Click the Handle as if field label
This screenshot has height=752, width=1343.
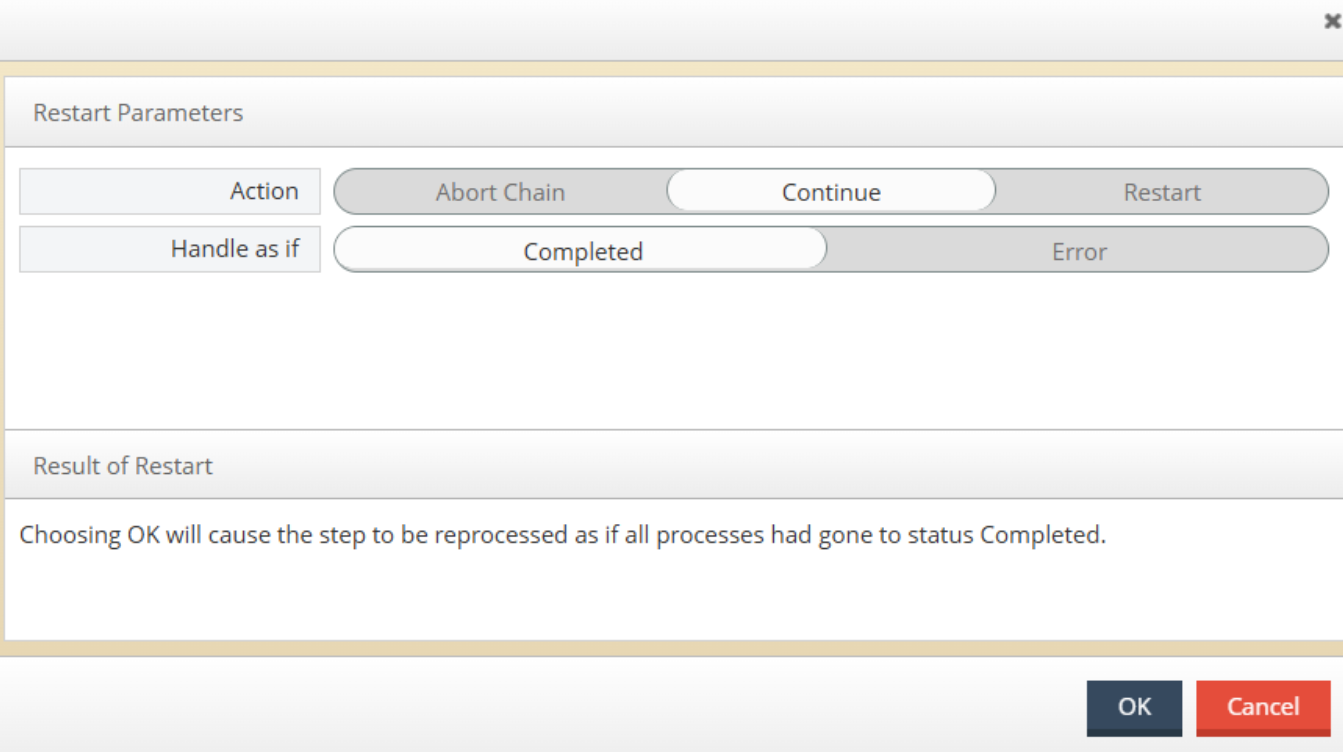point(170,249)
